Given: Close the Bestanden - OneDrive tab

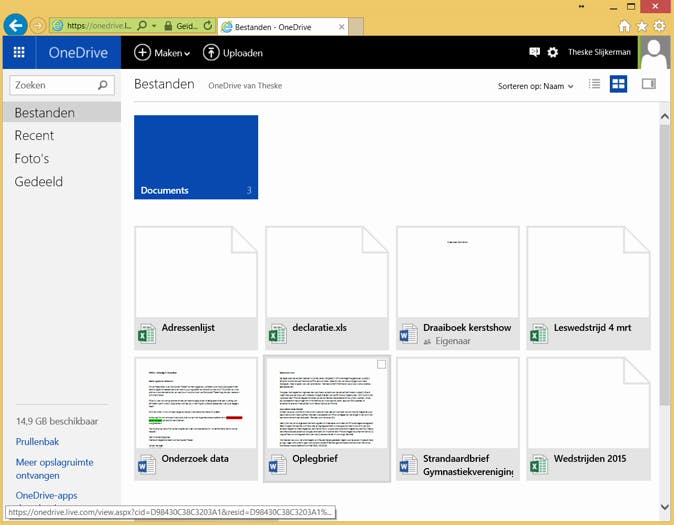Looking at the screenshot, I should click(x=341, y=27).
